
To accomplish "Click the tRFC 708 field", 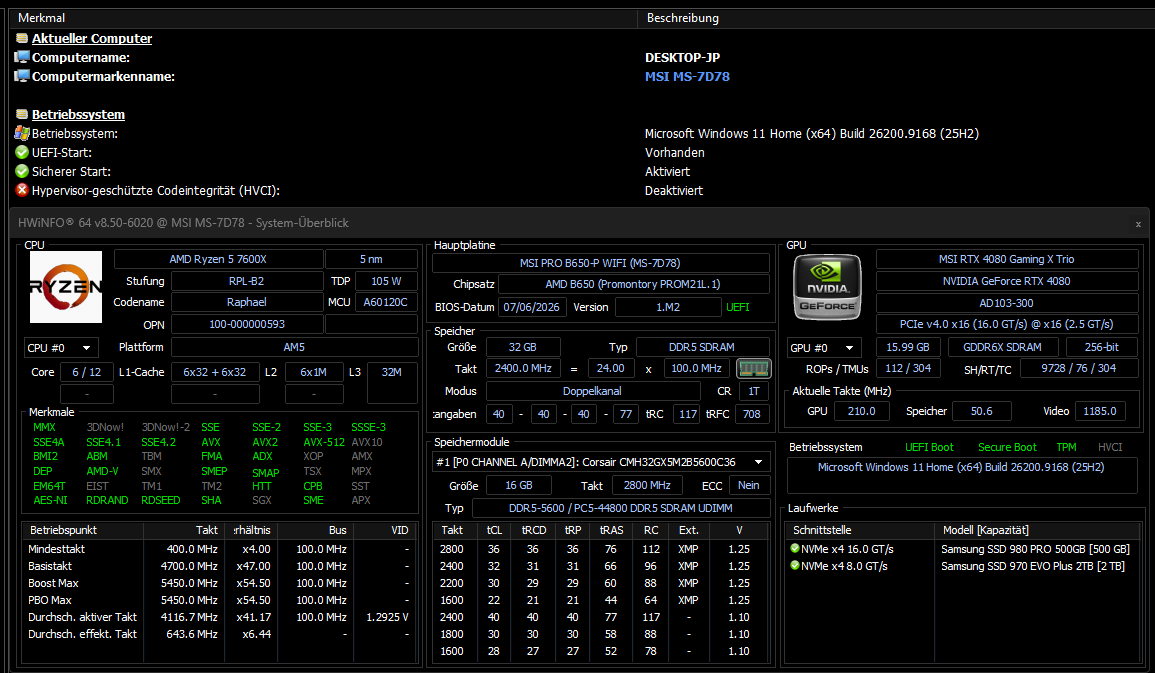I will coord(752,414).
